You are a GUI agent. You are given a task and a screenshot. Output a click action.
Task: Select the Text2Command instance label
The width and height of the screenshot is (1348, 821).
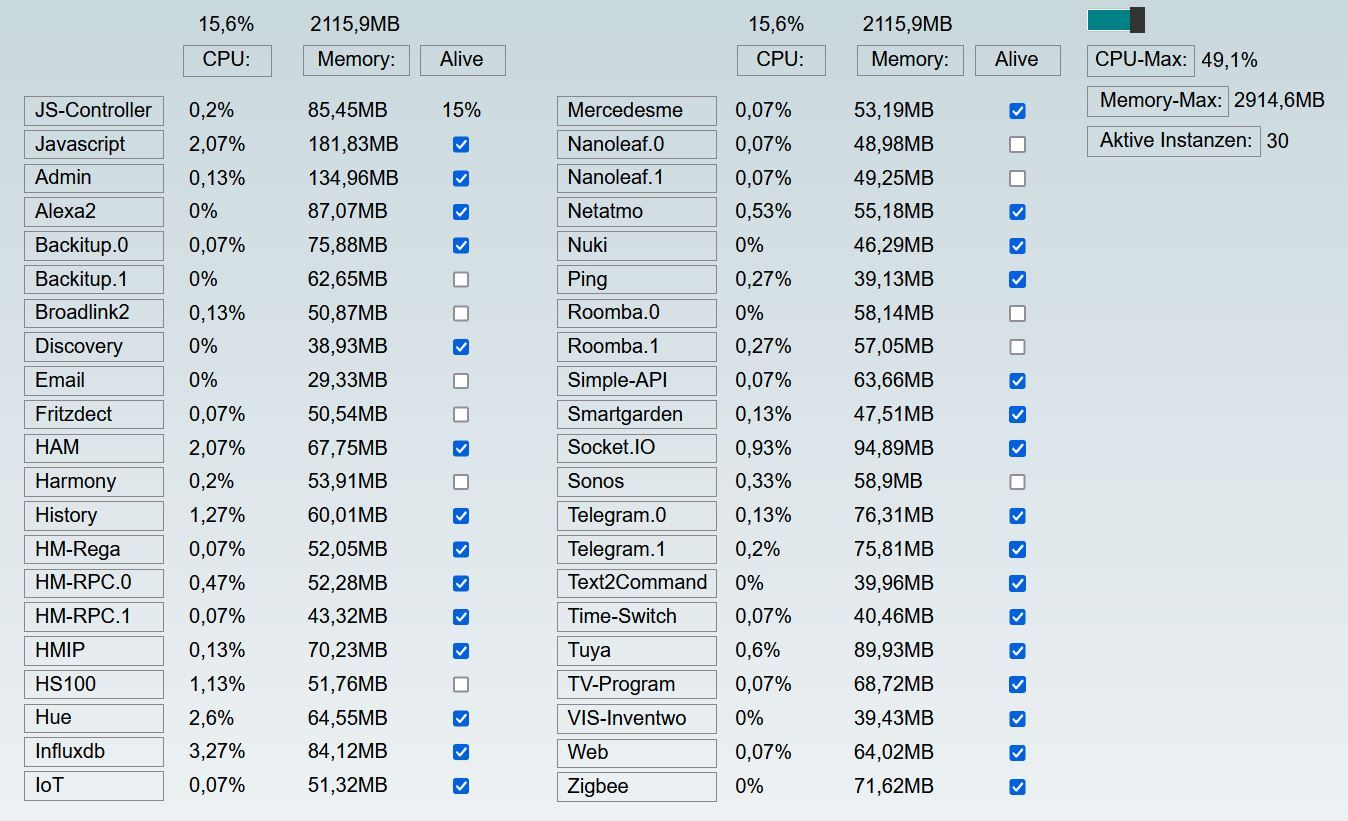coord(636,583)
